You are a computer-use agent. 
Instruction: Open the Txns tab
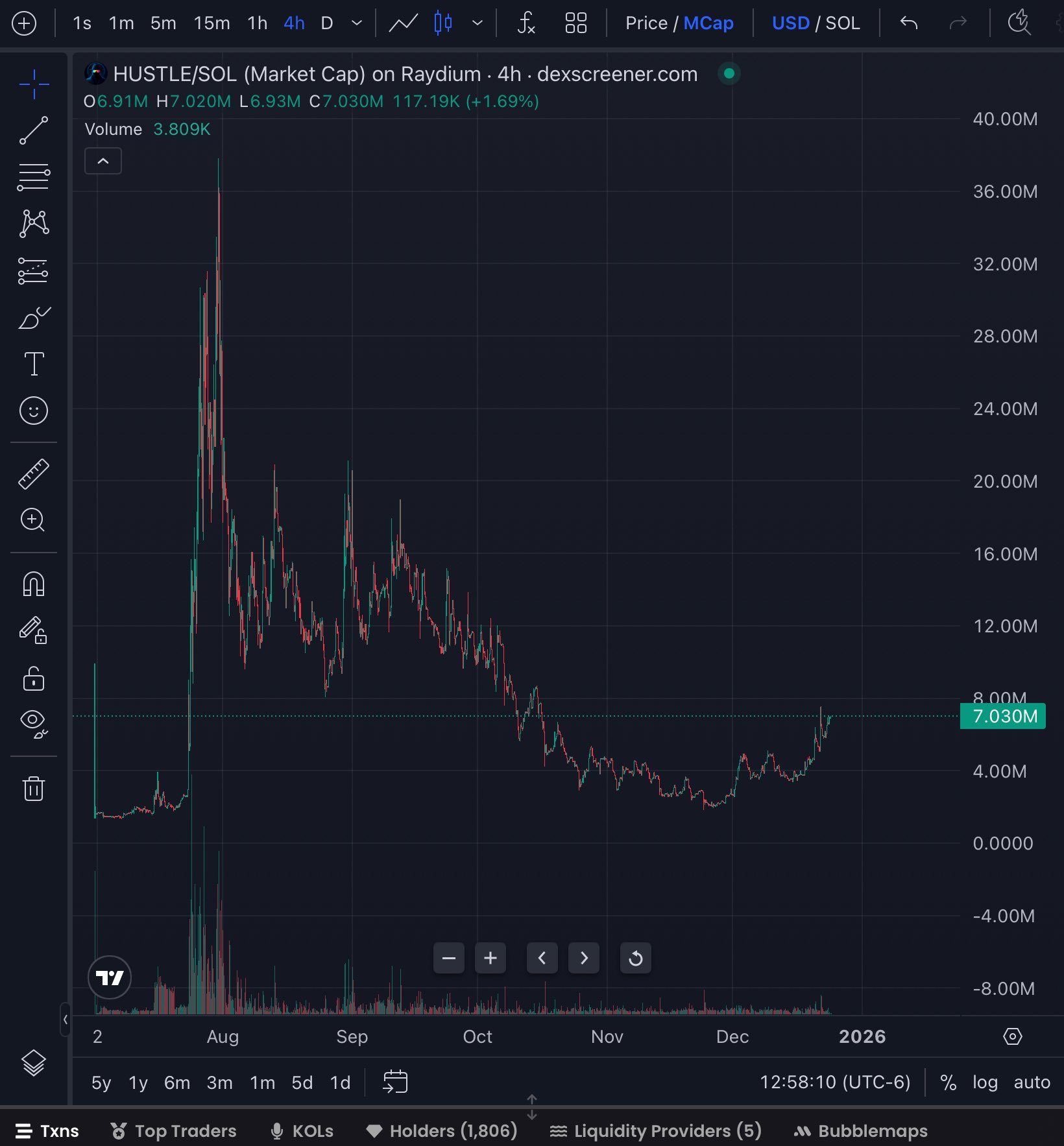pos(47,1130)
